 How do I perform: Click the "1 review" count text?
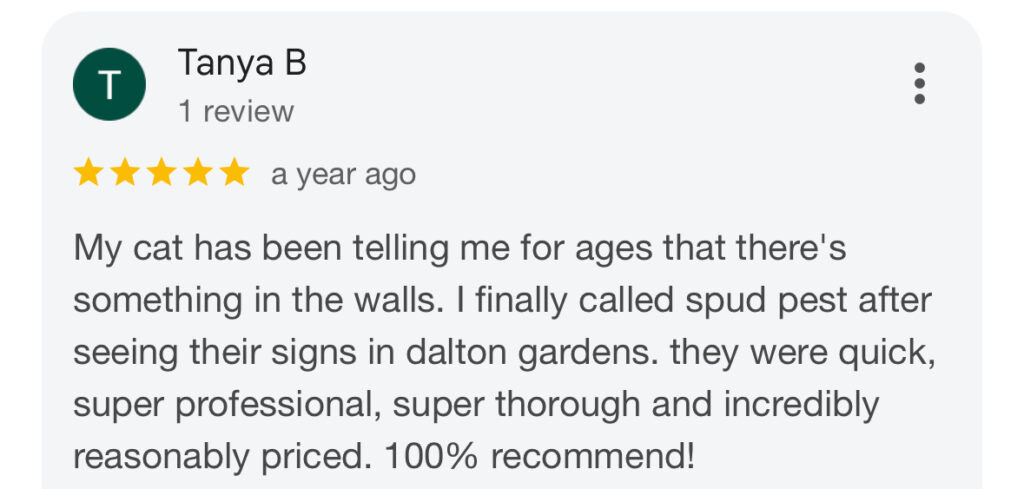point(236,111)
